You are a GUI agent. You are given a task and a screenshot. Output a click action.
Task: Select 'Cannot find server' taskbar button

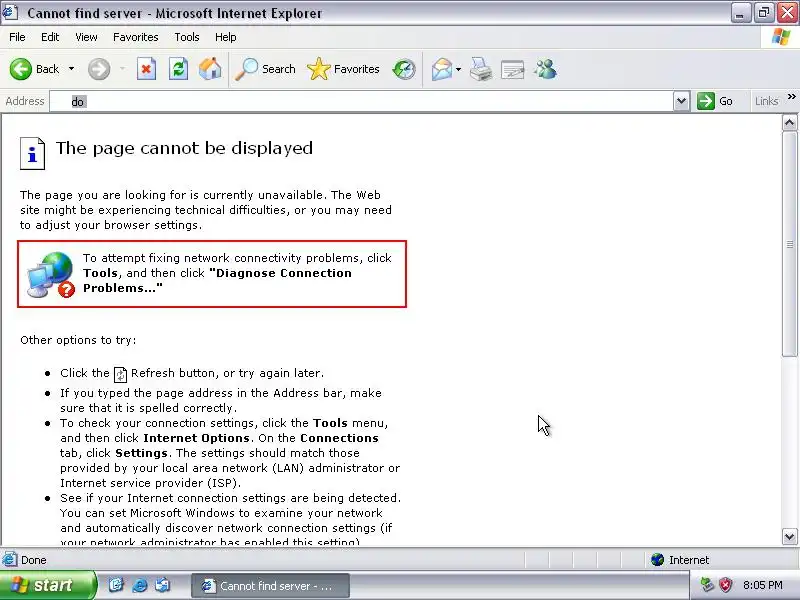[270, 586]
